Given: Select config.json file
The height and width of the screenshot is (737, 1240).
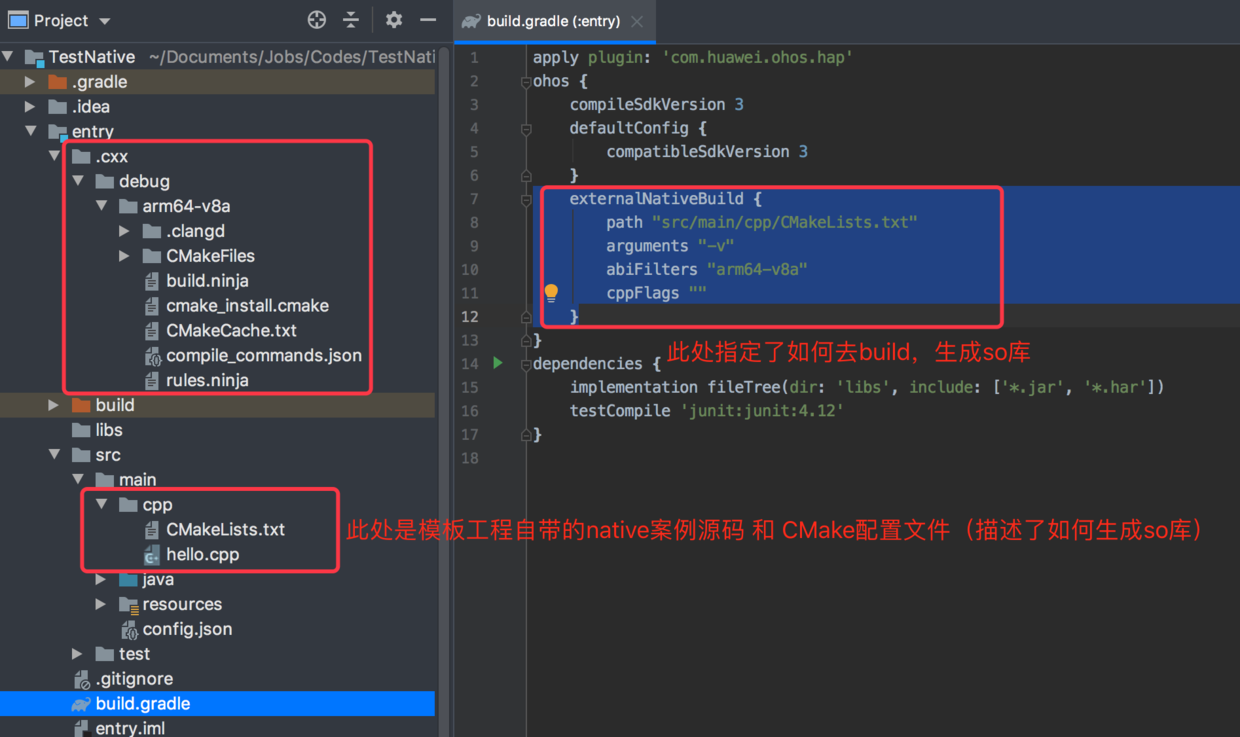Looking at the screenshot, I should click(x=187, y=629).
